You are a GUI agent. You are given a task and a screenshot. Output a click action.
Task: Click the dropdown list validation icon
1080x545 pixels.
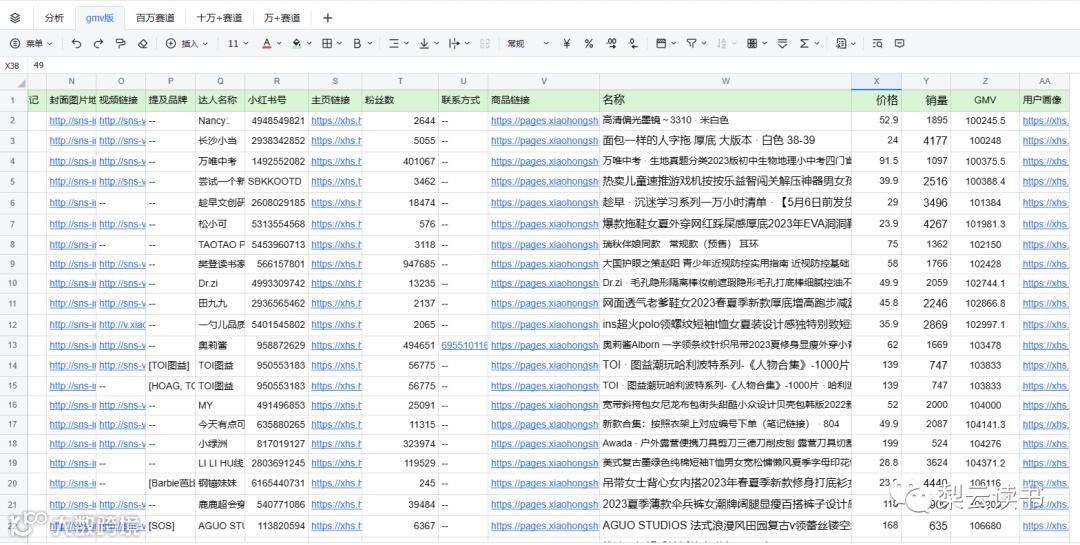click(782, 43)
